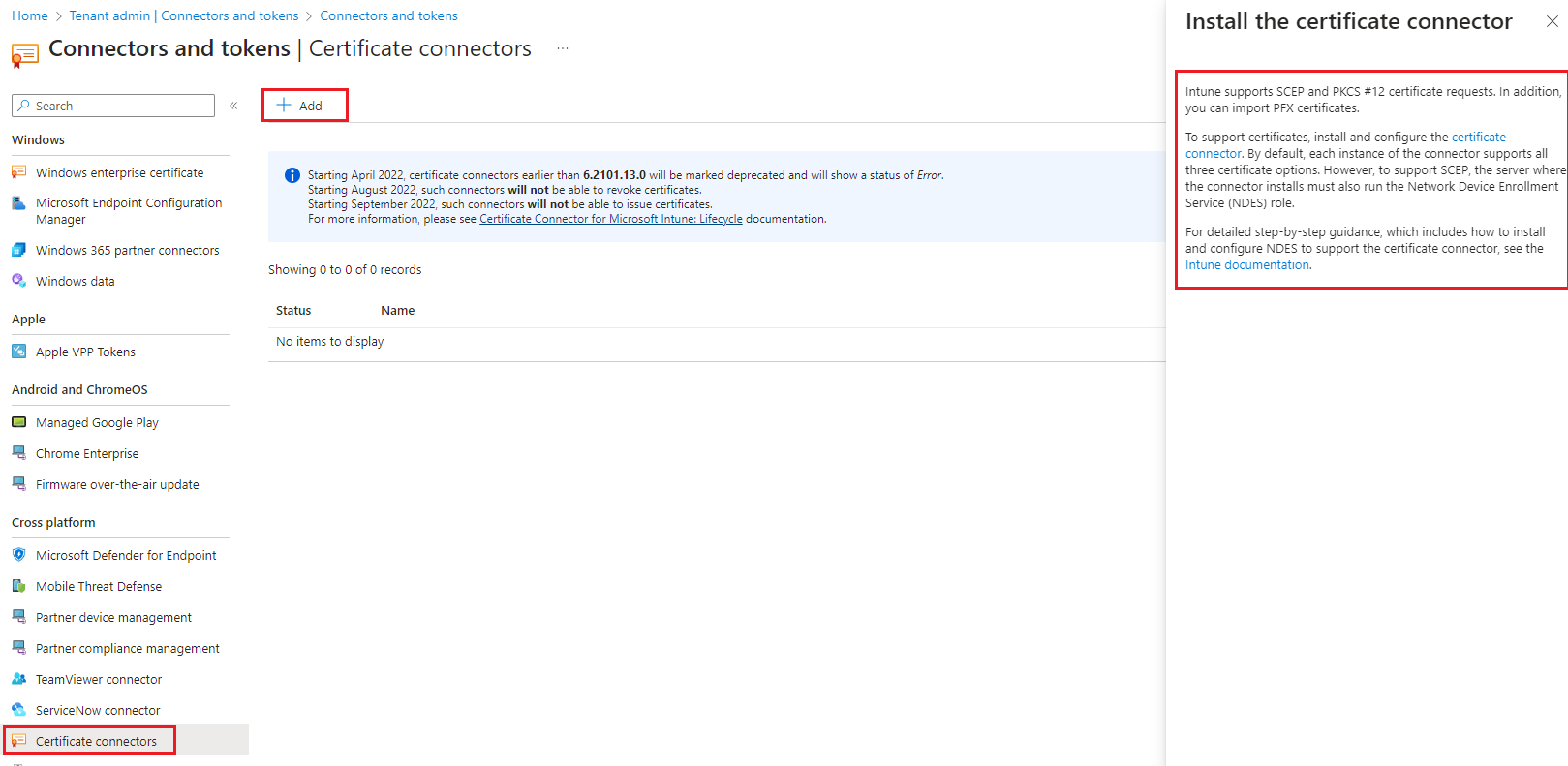Viewport: 1568px width, 766px height.
Task: Navigate to Home via the breadcrumb
Action: 29,15
